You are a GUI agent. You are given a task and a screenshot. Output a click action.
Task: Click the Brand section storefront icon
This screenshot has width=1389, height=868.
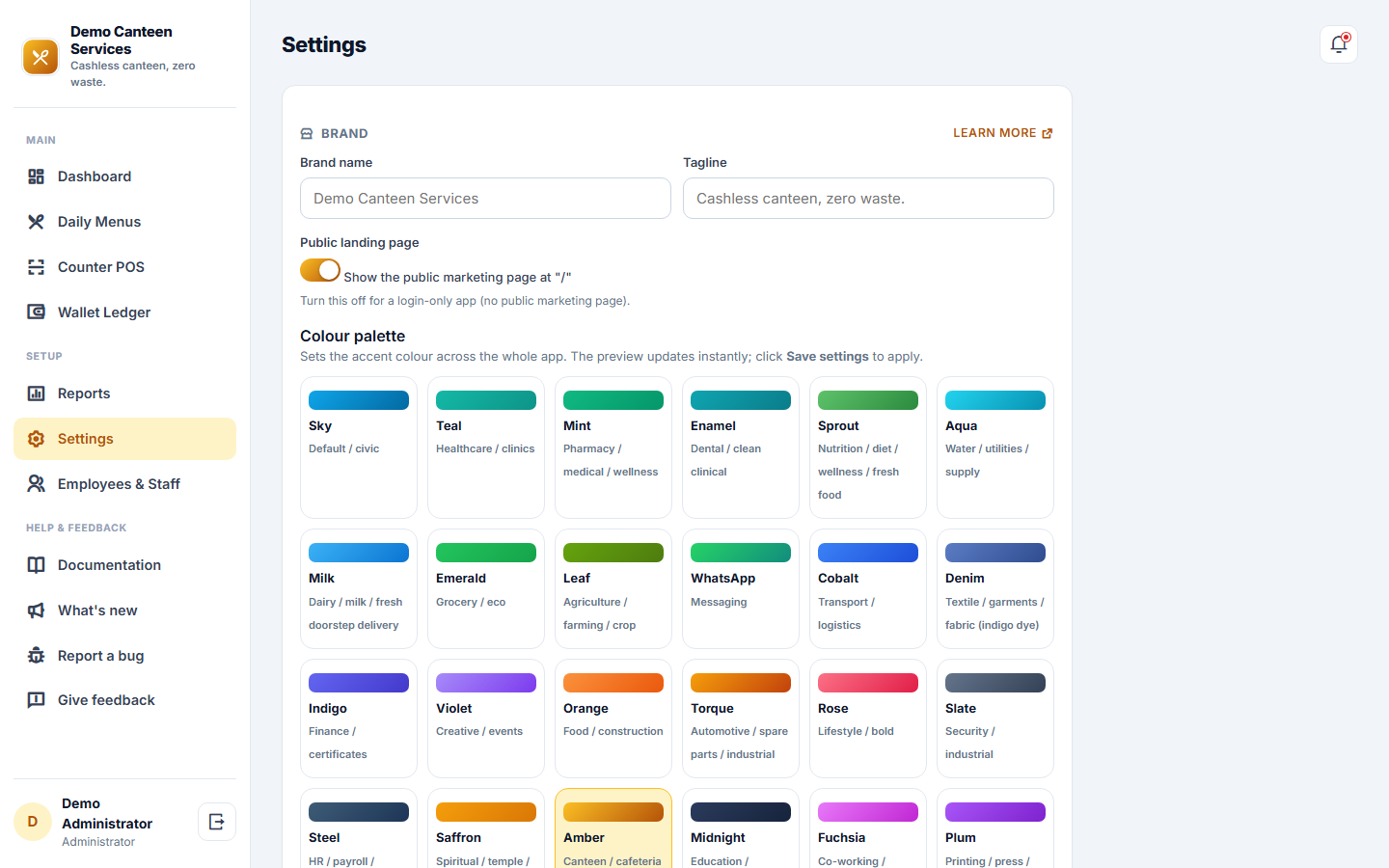(307, 134)
